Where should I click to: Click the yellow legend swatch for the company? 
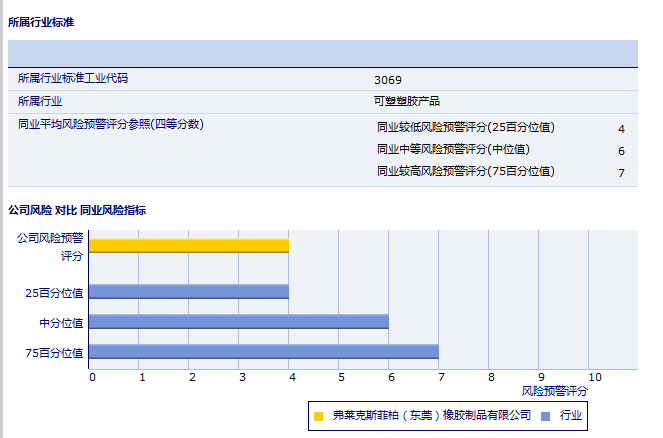(318, 415)
